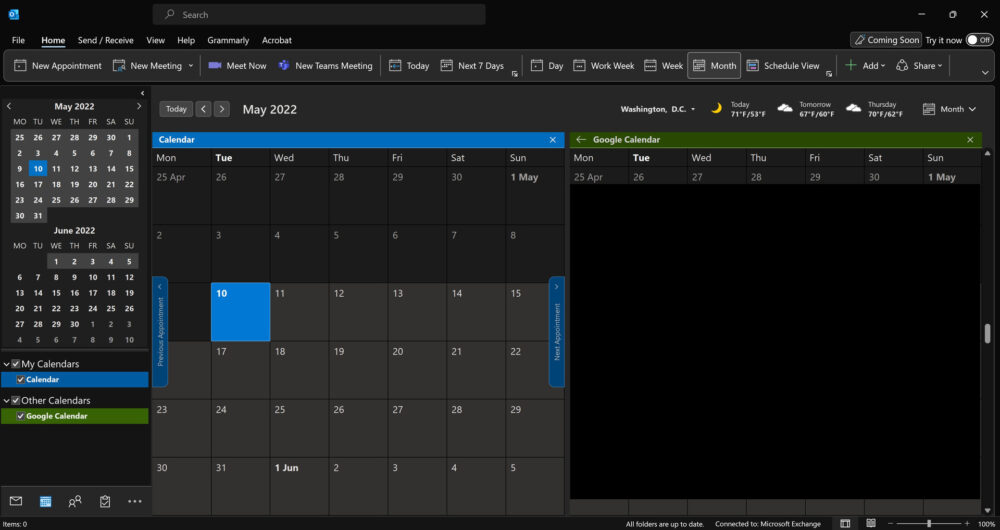Click the Today button above calendar
This screenshot has width=1000, height=530.
[x=176, y=109]
